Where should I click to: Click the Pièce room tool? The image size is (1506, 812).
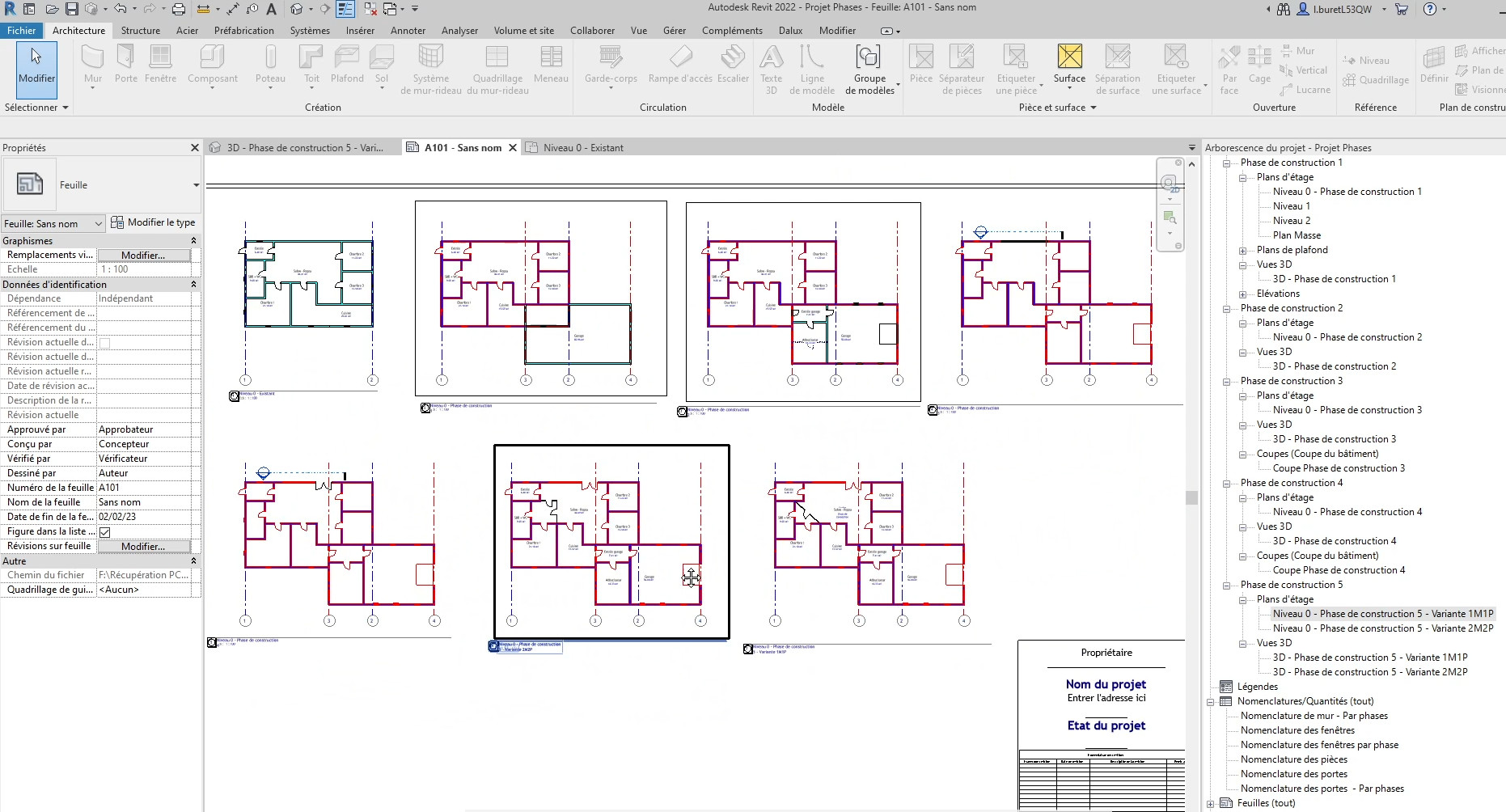click(x=920, y=64)
